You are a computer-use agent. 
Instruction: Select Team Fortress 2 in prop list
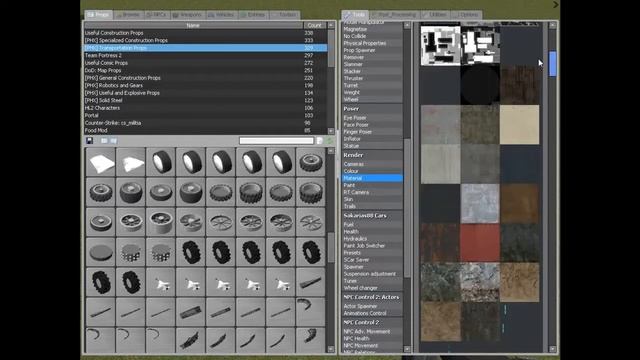[x=205, y=56]
